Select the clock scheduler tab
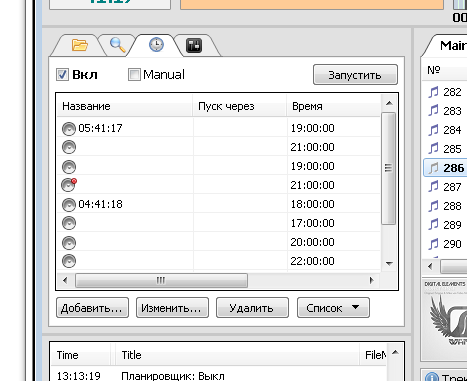 click(x=156, y=45)
